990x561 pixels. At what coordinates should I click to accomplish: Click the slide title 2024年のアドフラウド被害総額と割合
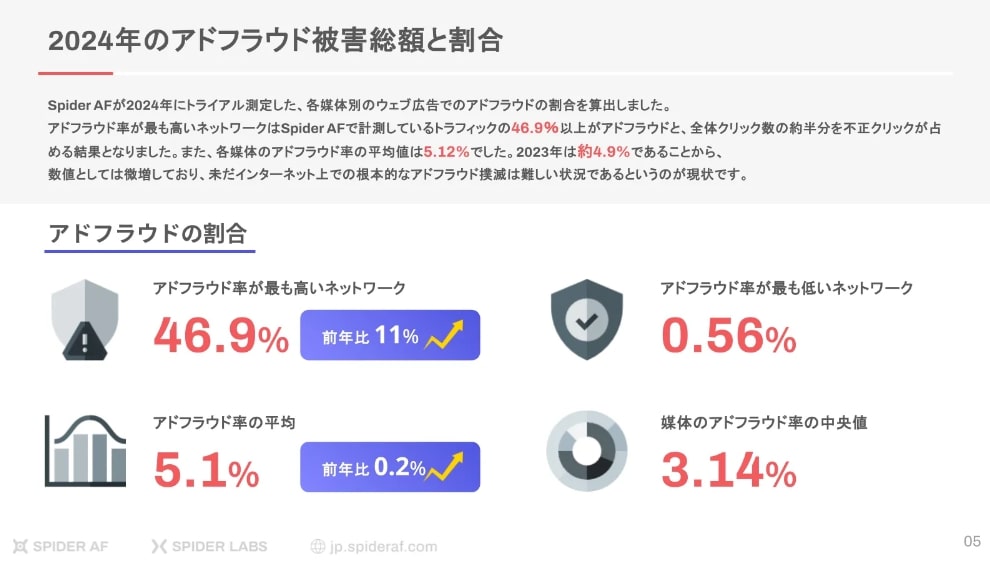click(x=275, y=41)
